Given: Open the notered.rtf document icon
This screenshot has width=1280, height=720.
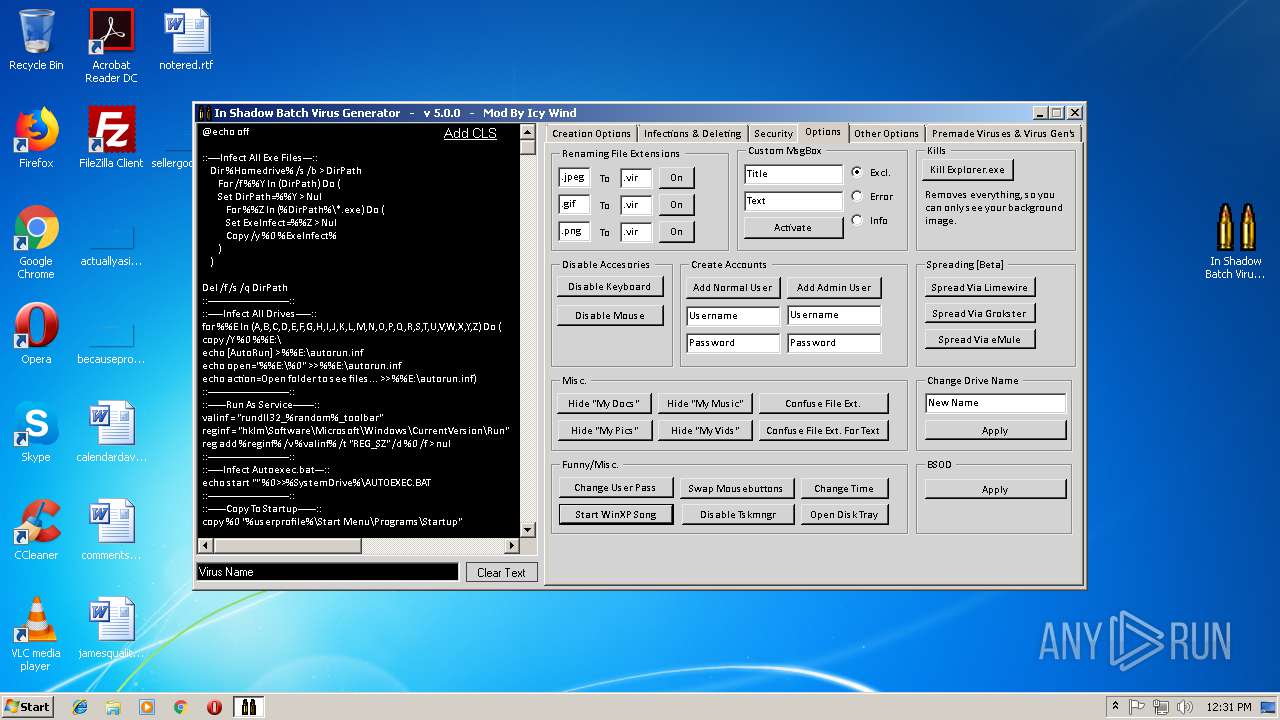Looking at the screenshot, I should point(186,40).
